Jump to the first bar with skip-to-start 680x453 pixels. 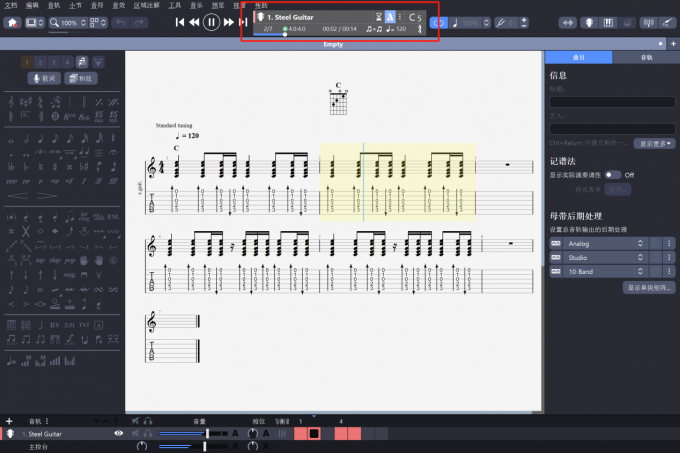click(x=180, y=22)
